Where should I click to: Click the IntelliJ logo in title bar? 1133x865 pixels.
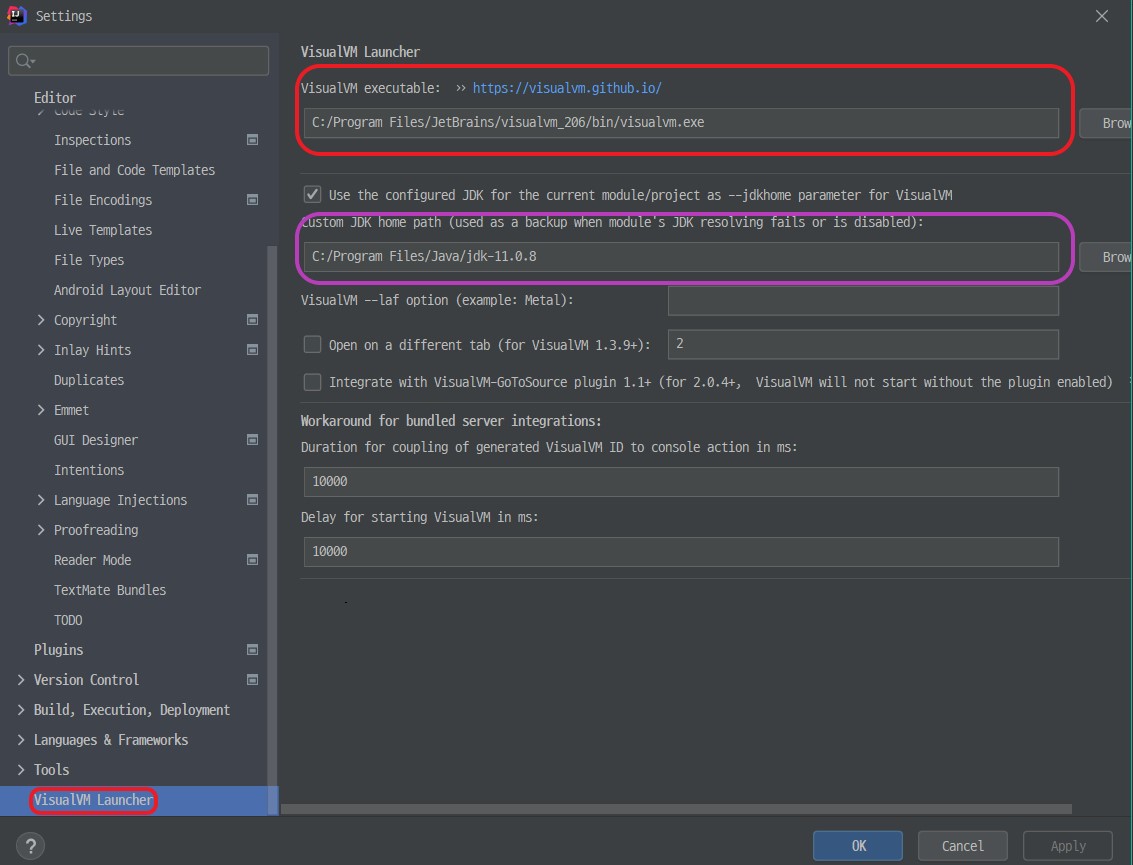tap(16, 15)
